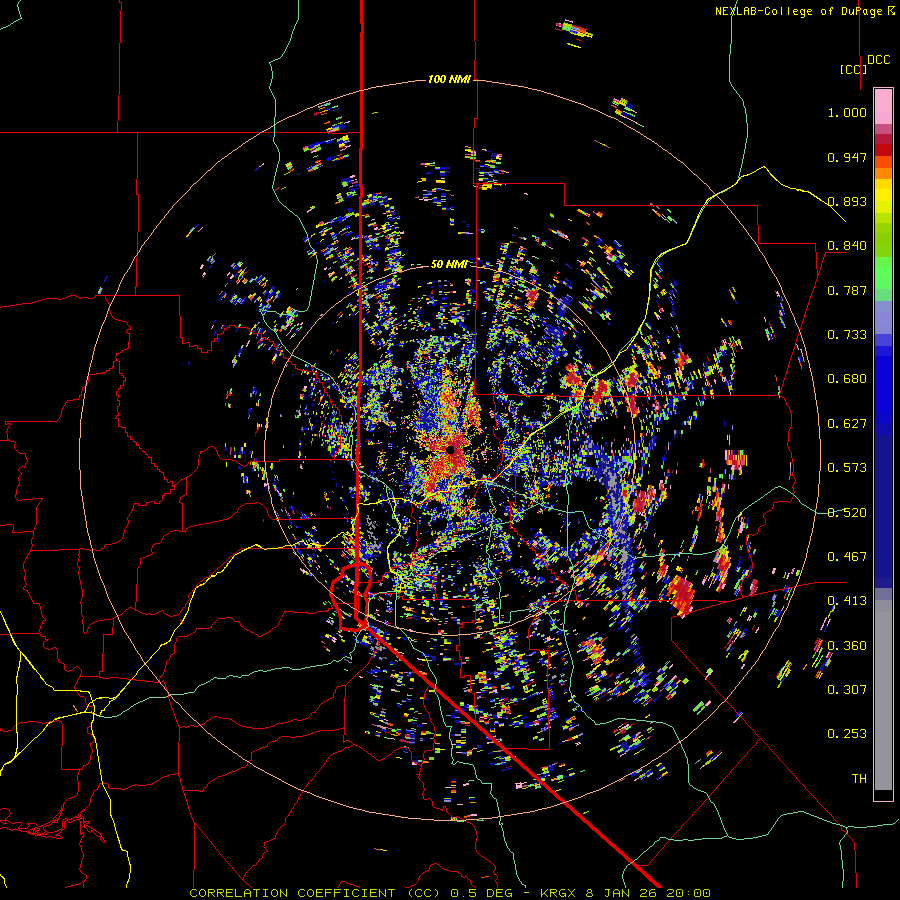Click the 0.253 legend value

(847, 734)
